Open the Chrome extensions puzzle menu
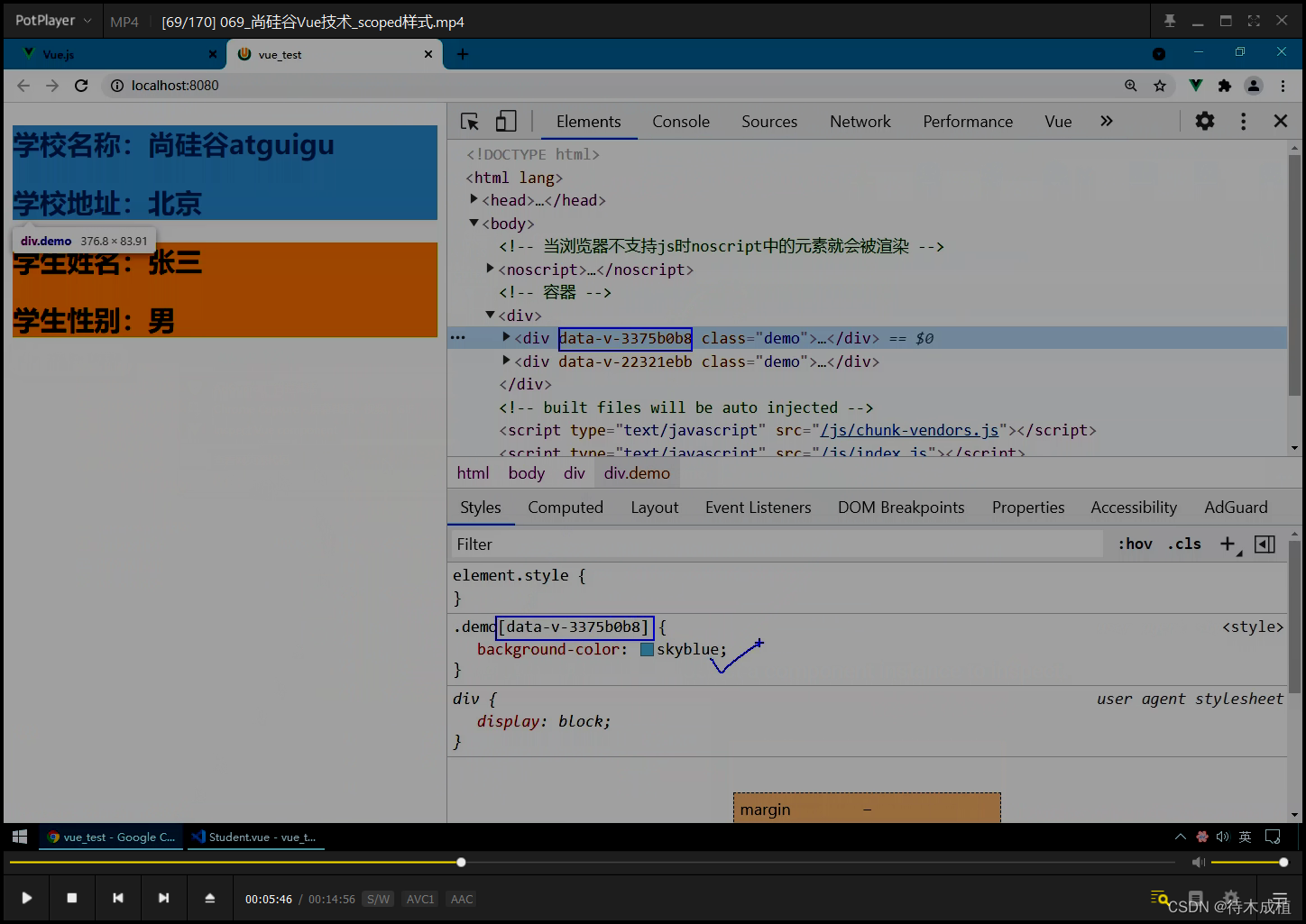This screenshot has height=924, width=1306. click(1225, 86)
